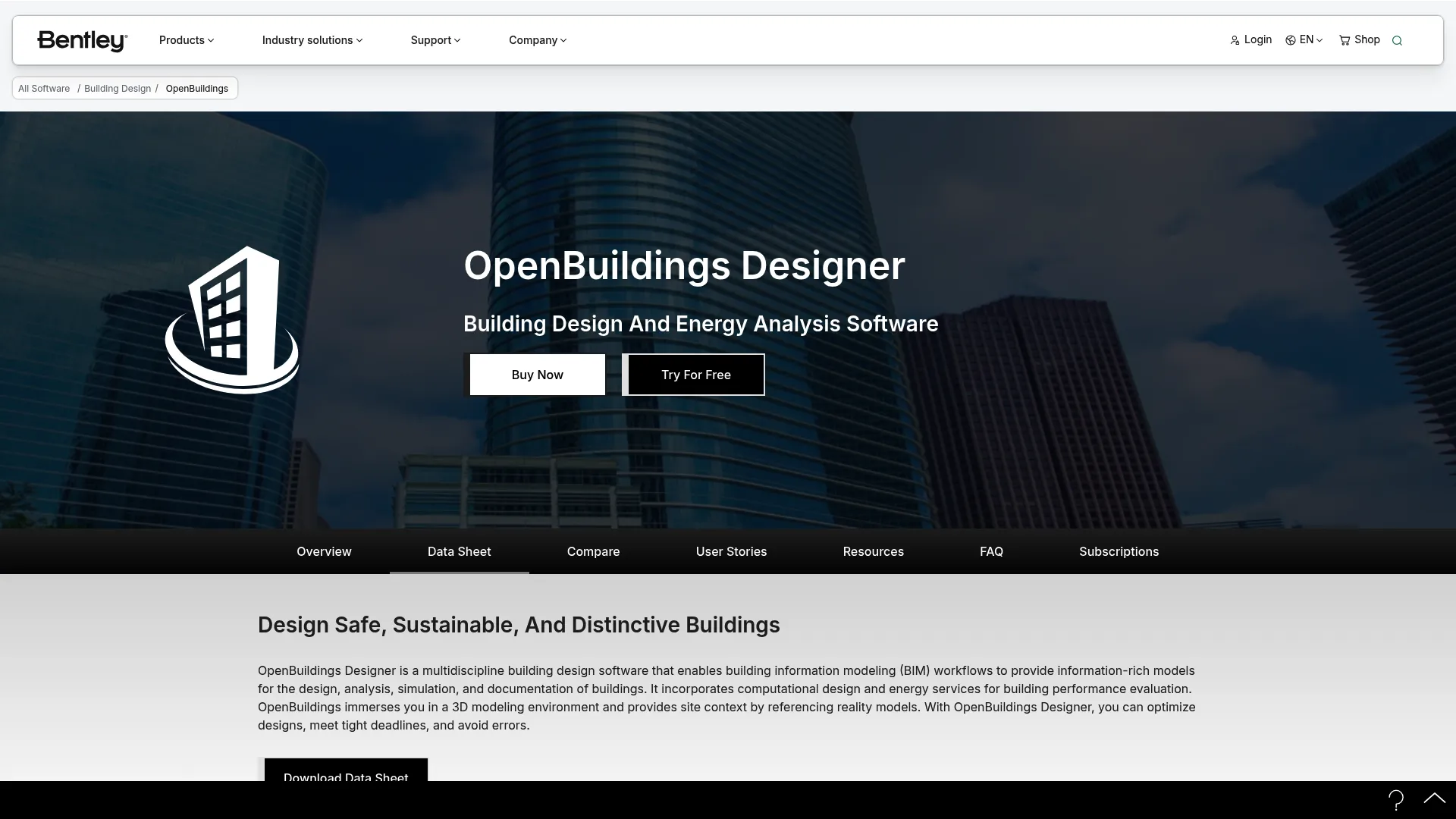Viewport: 1456px width, 819px height.
Task: Switch to the Resources tab
Action: 874,551
